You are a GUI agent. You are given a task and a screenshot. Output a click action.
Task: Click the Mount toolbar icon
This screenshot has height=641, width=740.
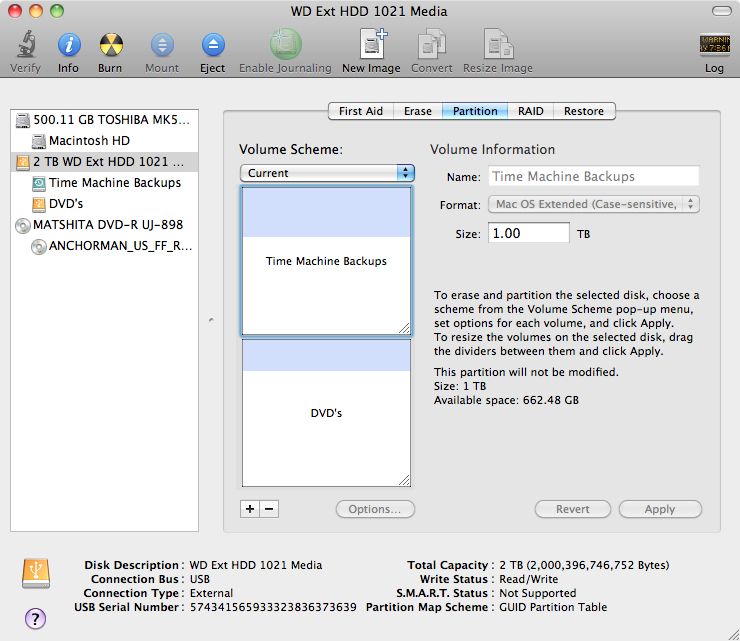tap(162, 45)
